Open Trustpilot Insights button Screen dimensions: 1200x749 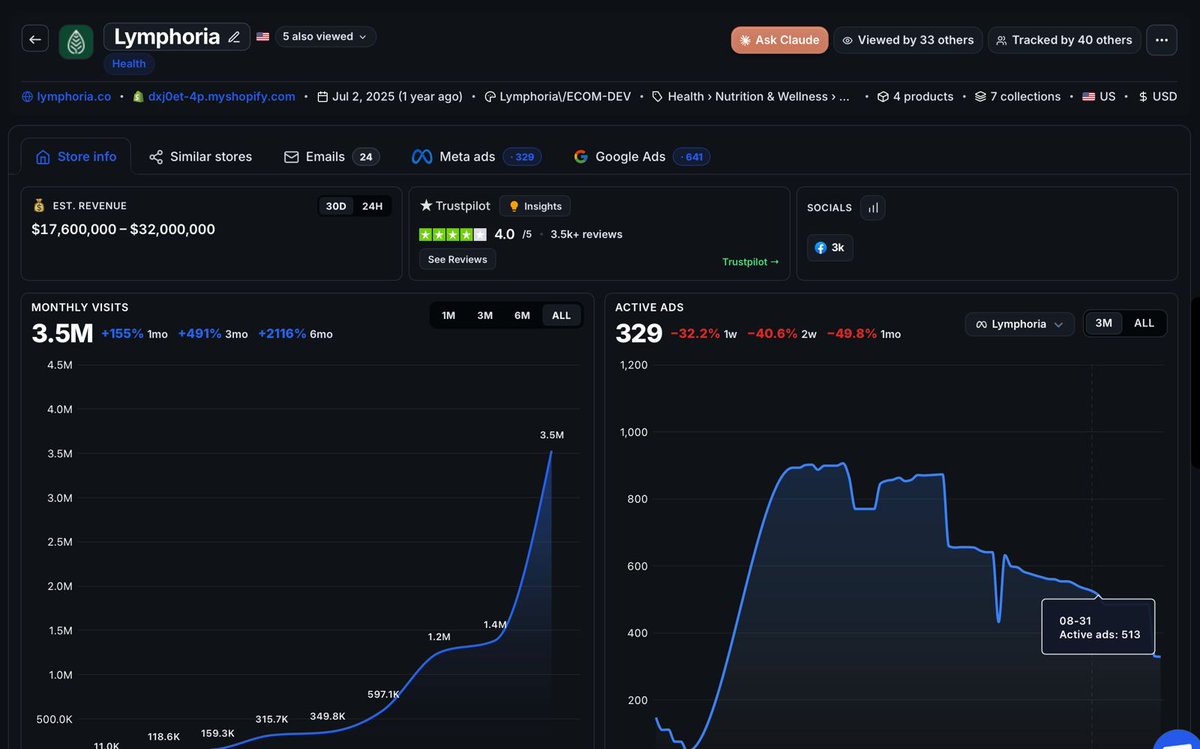pyautogui.click(x=535, y=206)
